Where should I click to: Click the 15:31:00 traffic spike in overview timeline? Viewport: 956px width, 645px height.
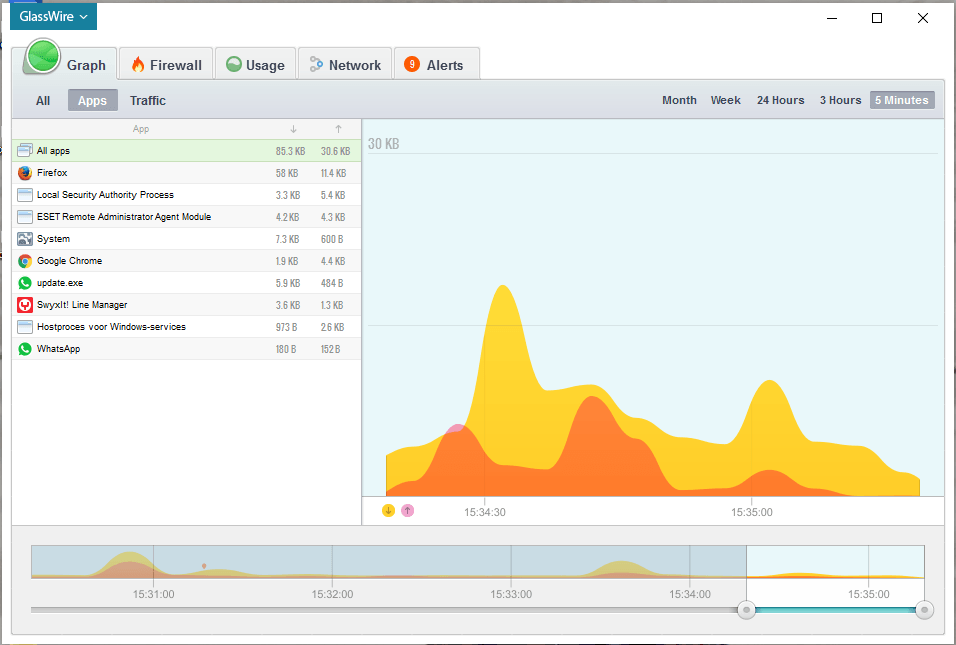pyautogui.click(x=129, y=564)
